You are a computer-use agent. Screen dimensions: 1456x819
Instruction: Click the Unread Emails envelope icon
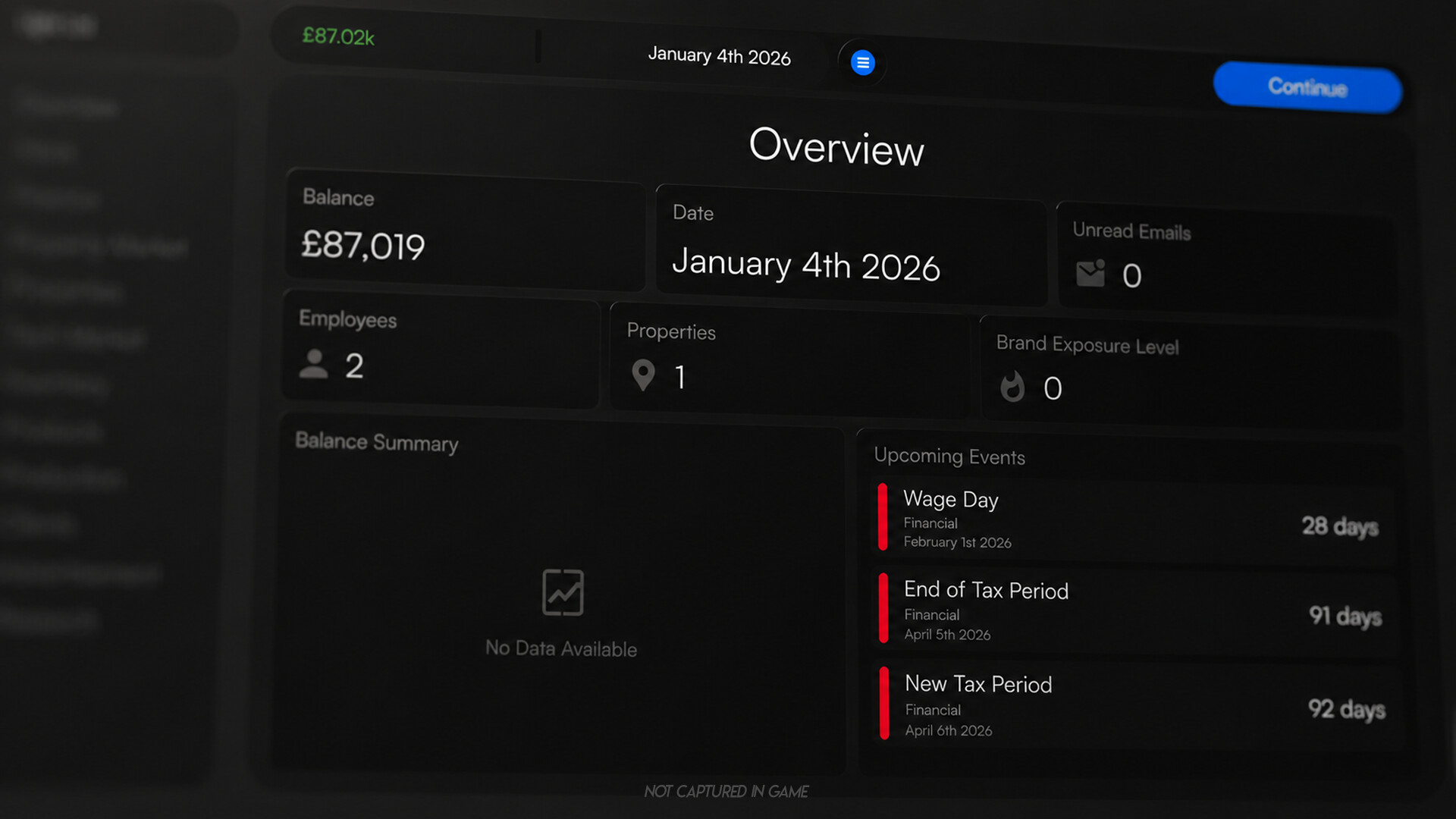1090,273
